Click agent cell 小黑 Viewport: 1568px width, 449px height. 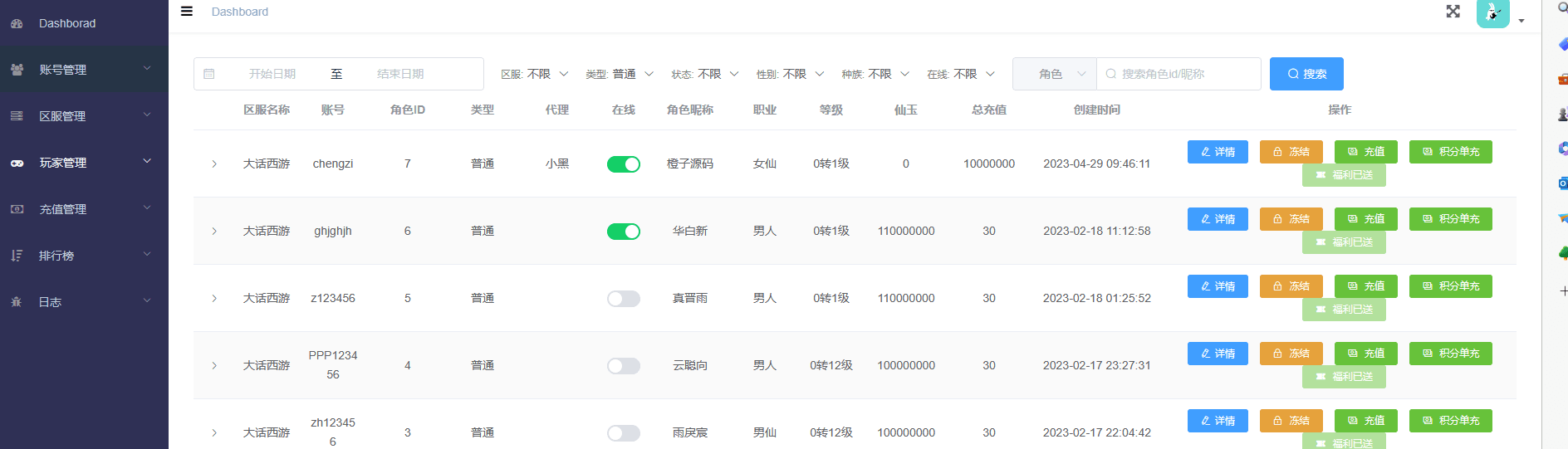coord(557,164)
